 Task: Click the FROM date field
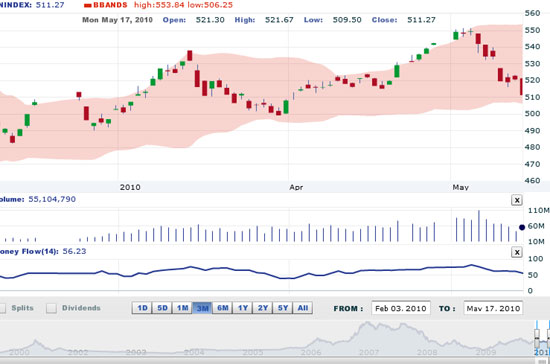click(401, 308)
